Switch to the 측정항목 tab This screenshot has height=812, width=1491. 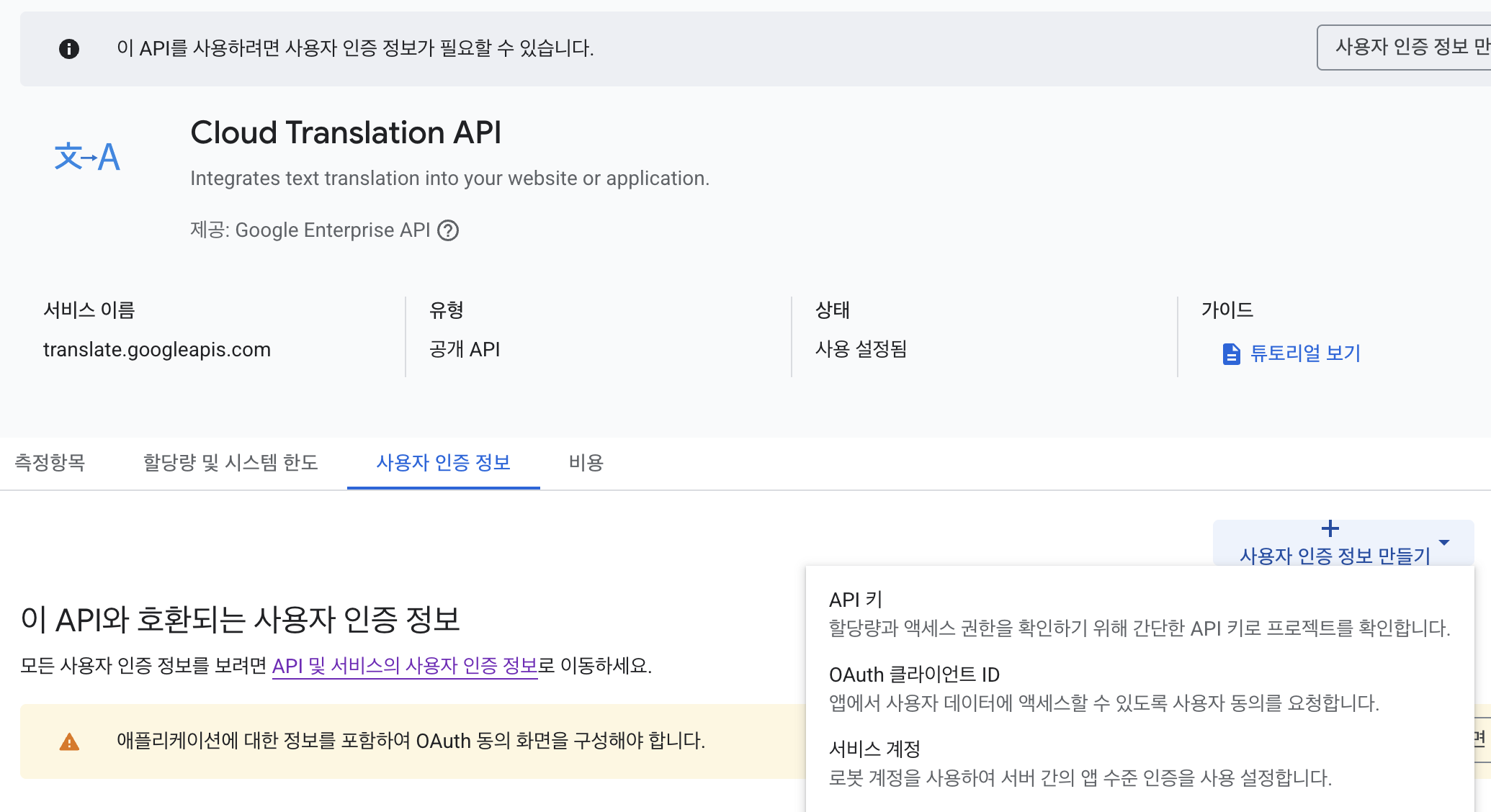[50, 462]
